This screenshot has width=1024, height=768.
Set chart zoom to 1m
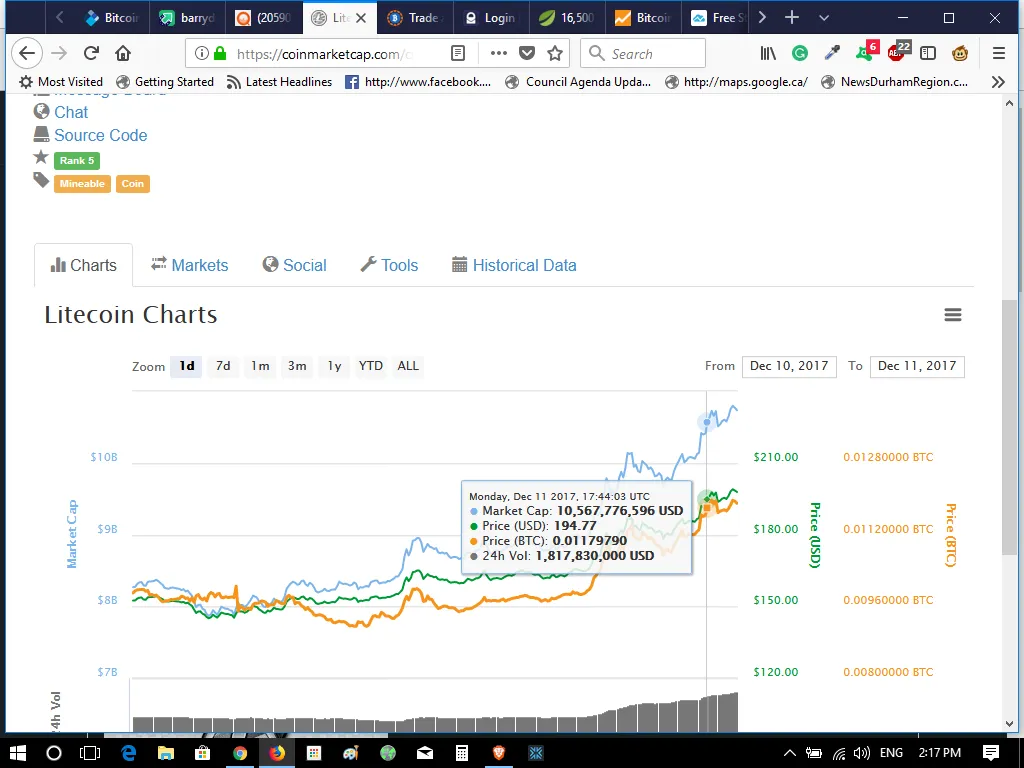260,366
